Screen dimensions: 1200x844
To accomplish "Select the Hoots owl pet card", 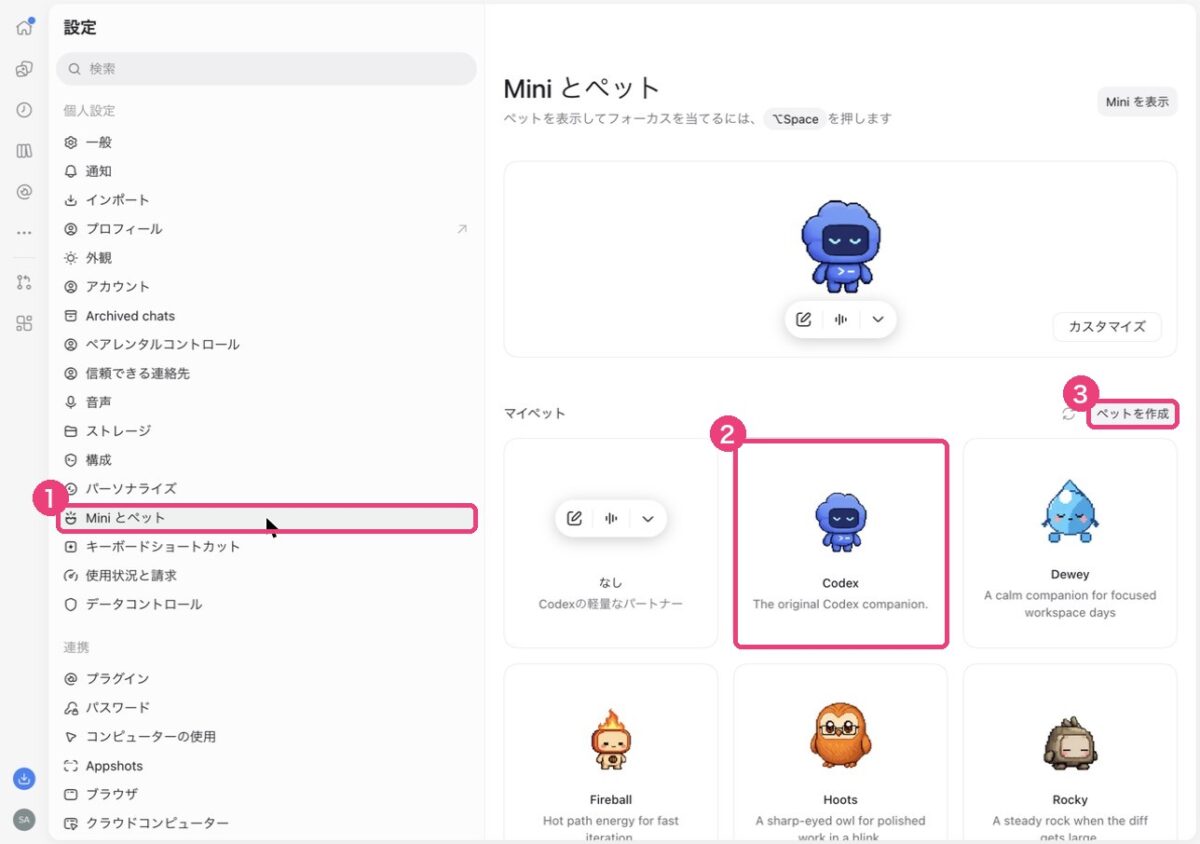I will click(x=841, y=752).
